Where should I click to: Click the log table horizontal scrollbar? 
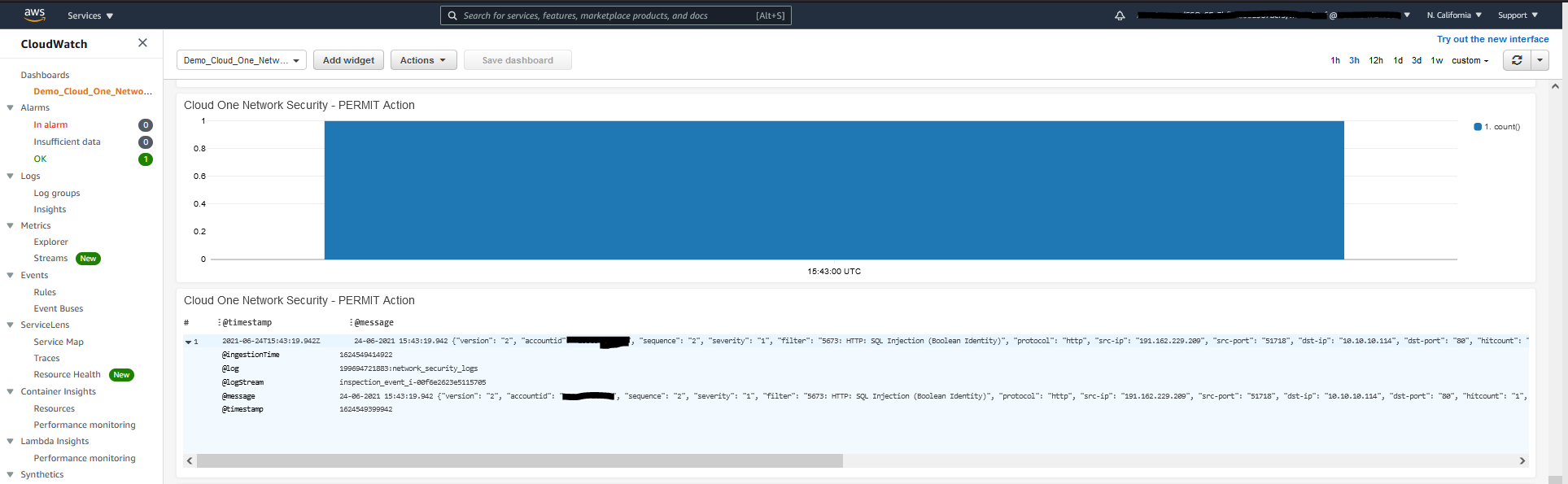tap(520, 460)
